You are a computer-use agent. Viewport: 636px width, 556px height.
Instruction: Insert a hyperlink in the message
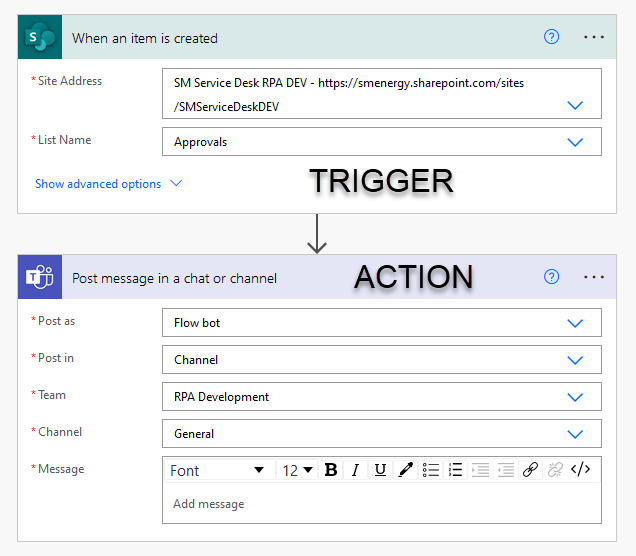pyautogui.click(x=530, y=470)
